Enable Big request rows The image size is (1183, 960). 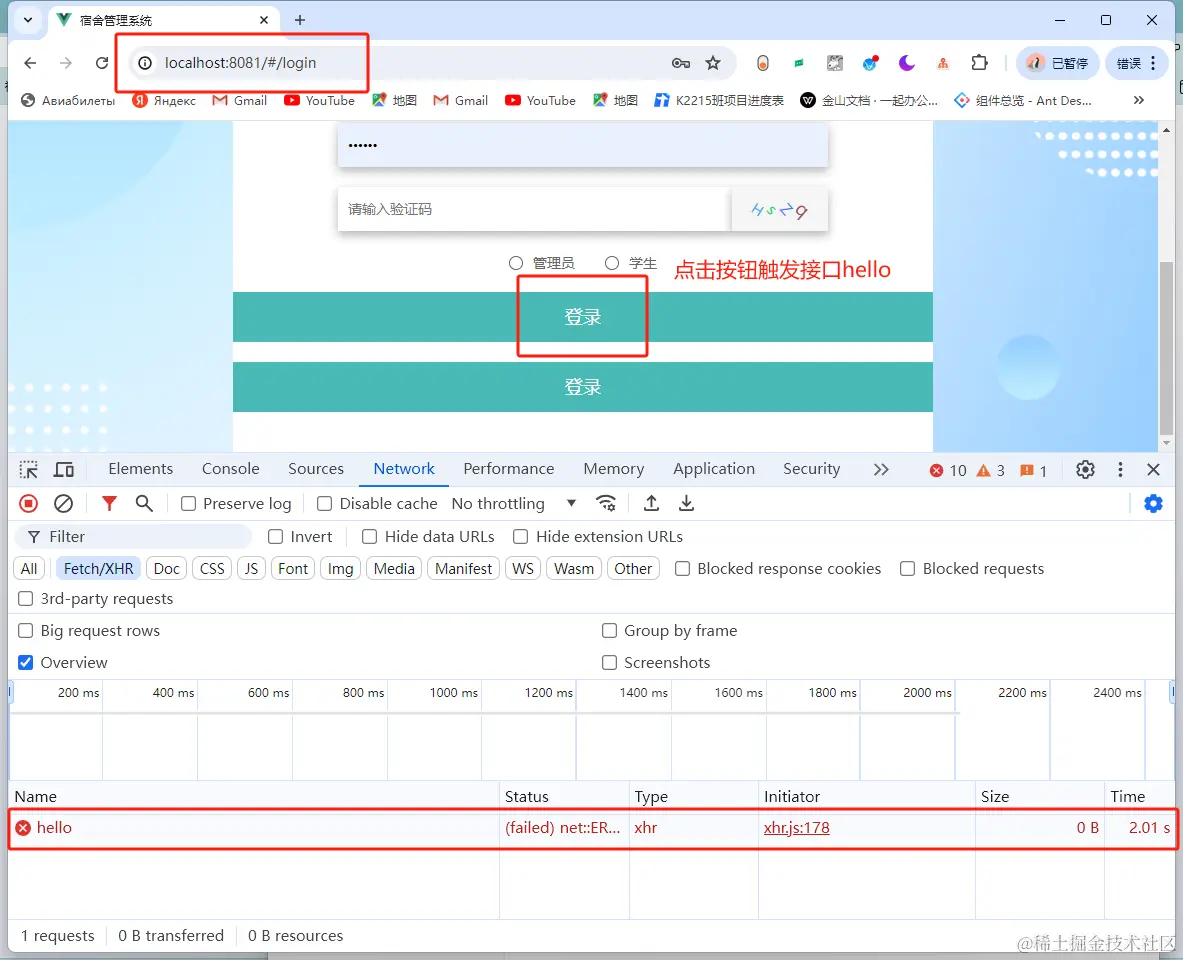[x=26, y=630]
